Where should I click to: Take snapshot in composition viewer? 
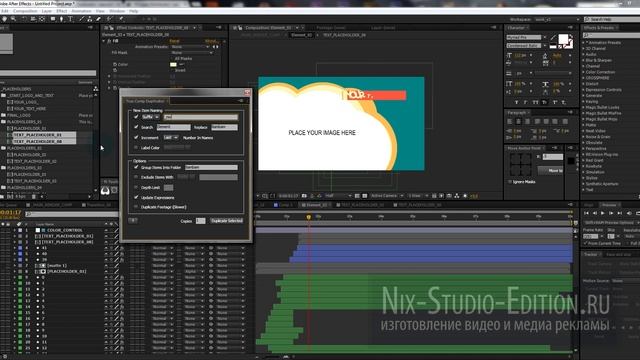304,196
